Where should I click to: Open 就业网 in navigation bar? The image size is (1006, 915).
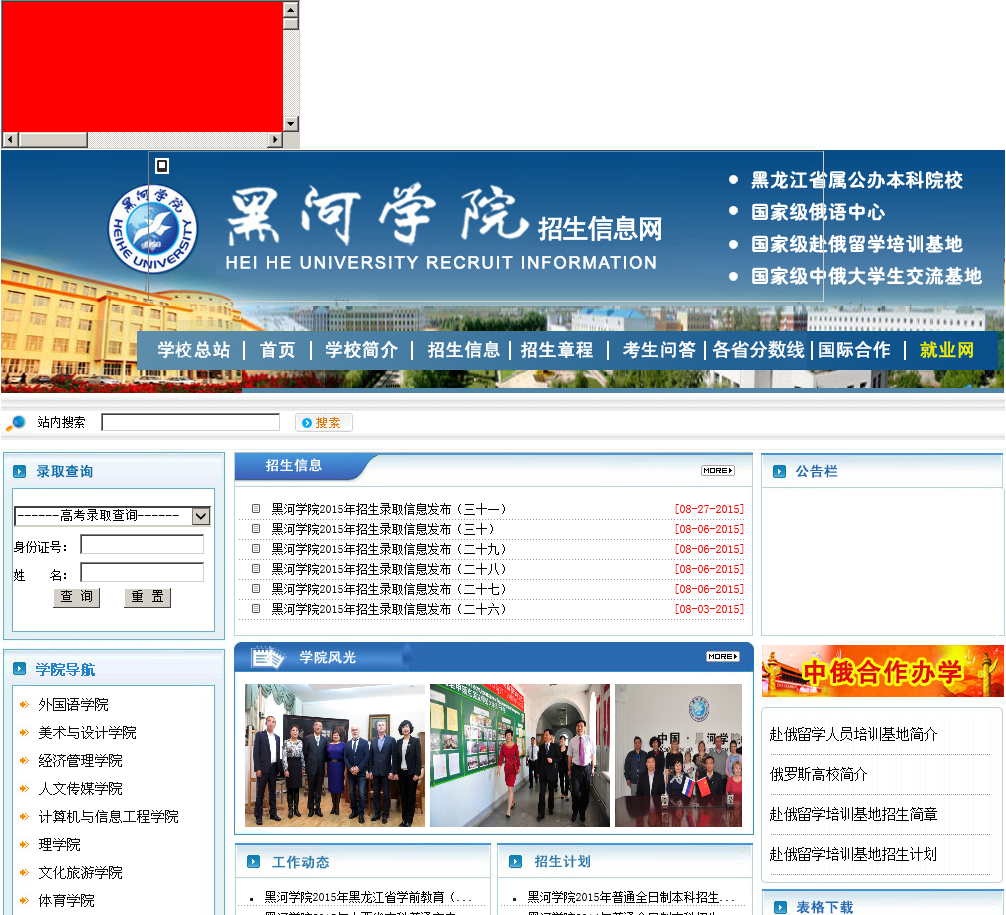tap(946, 350)
